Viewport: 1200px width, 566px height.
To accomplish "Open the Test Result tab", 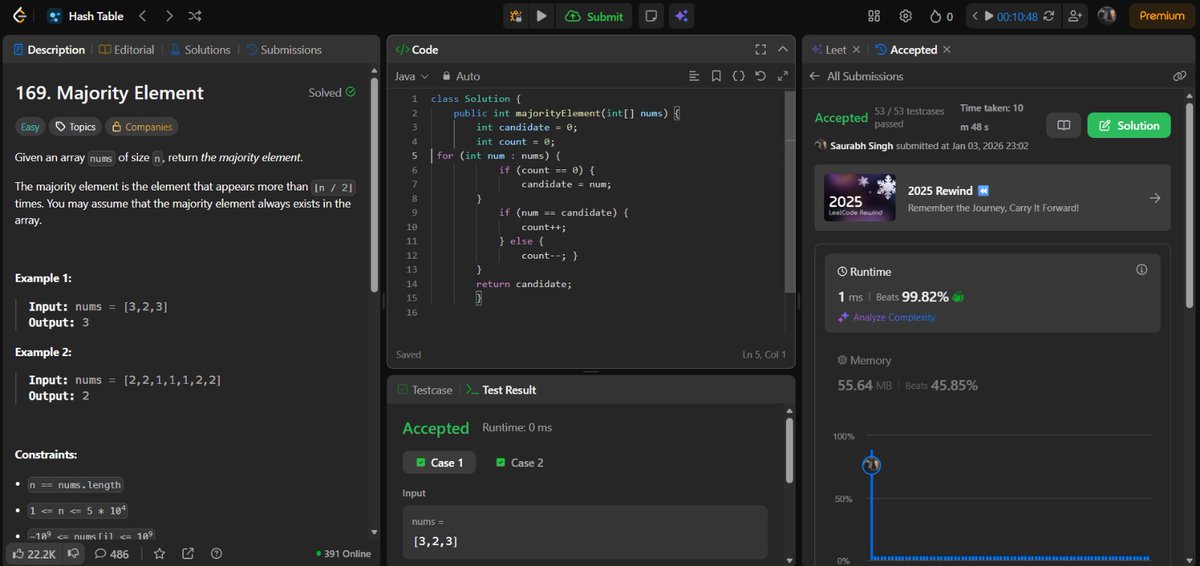I will [501, 390].
